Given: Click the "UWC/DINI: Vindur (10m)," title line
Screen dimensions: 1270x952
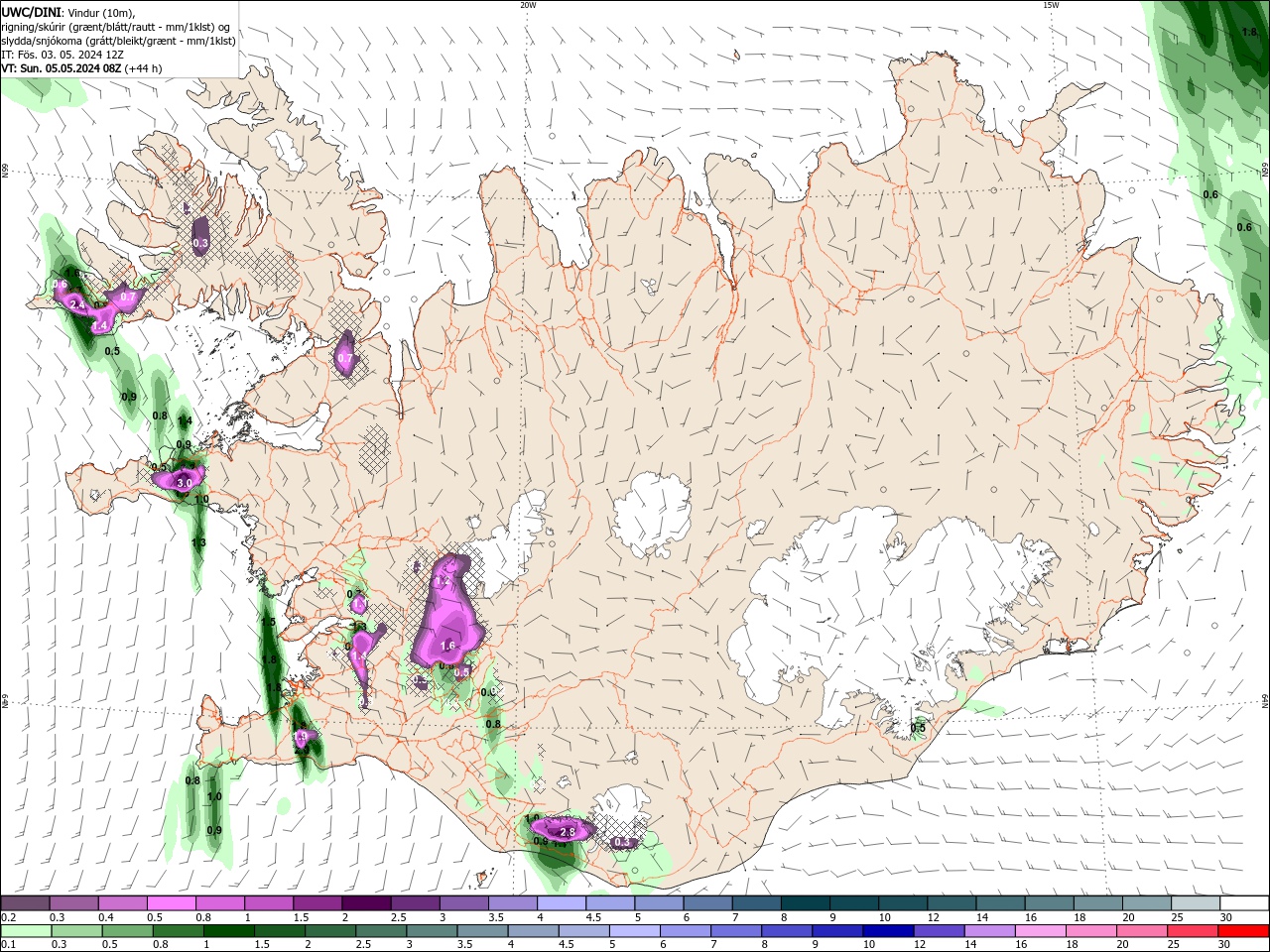Looking at the screenshot, I should (x=68, y=12).
